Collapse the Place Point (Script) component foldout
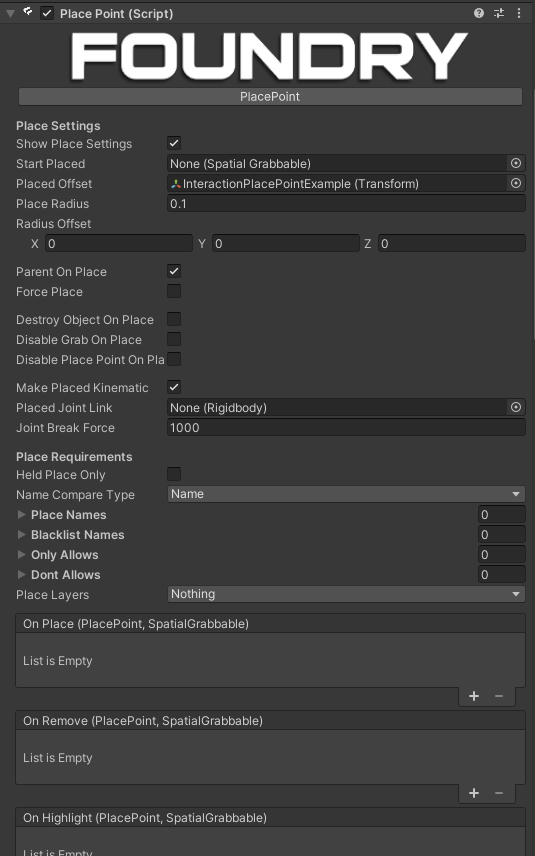 click(10, 13)
